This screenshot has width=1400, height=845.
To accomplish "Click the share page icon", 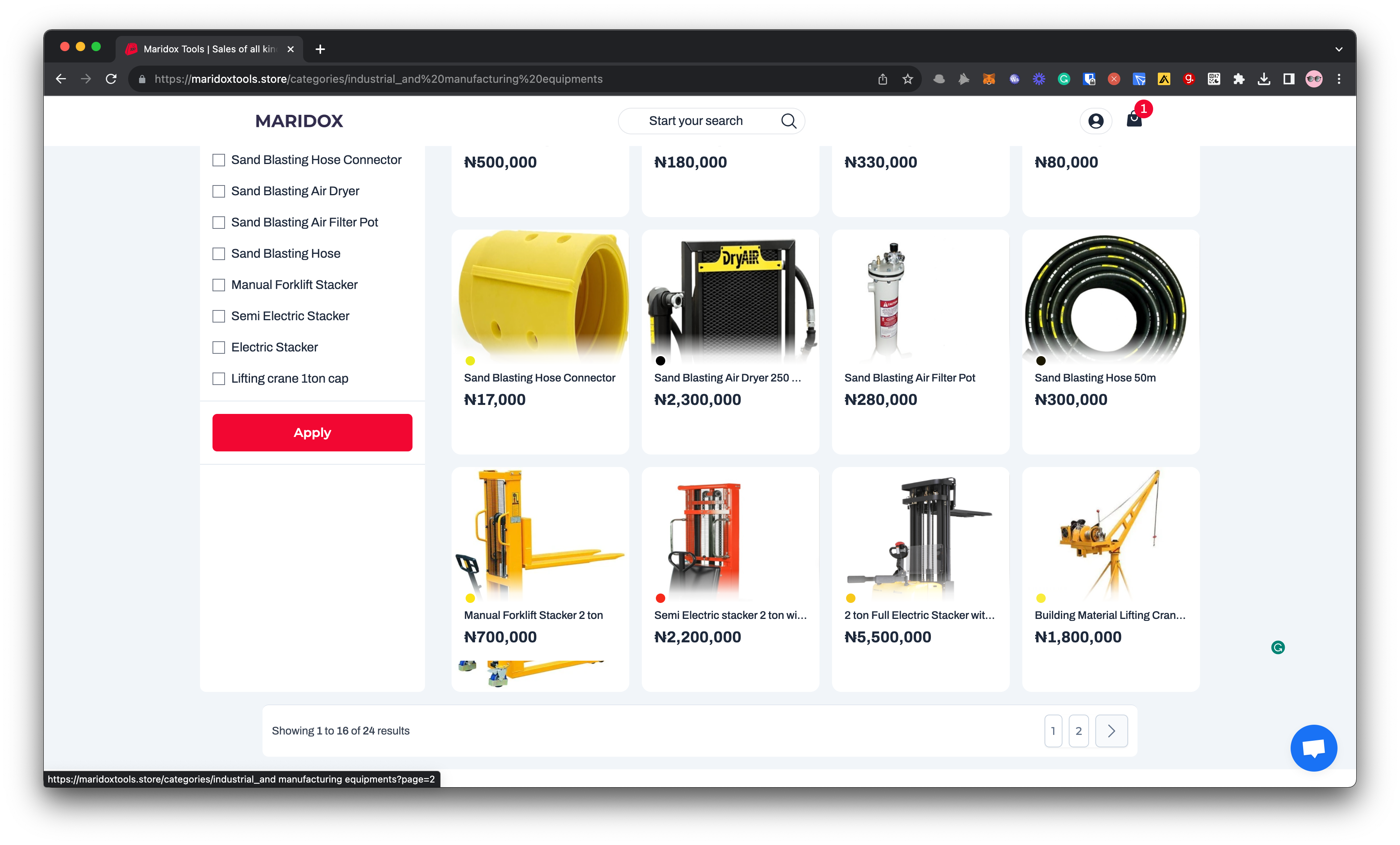I will click(x=882, y=79).
